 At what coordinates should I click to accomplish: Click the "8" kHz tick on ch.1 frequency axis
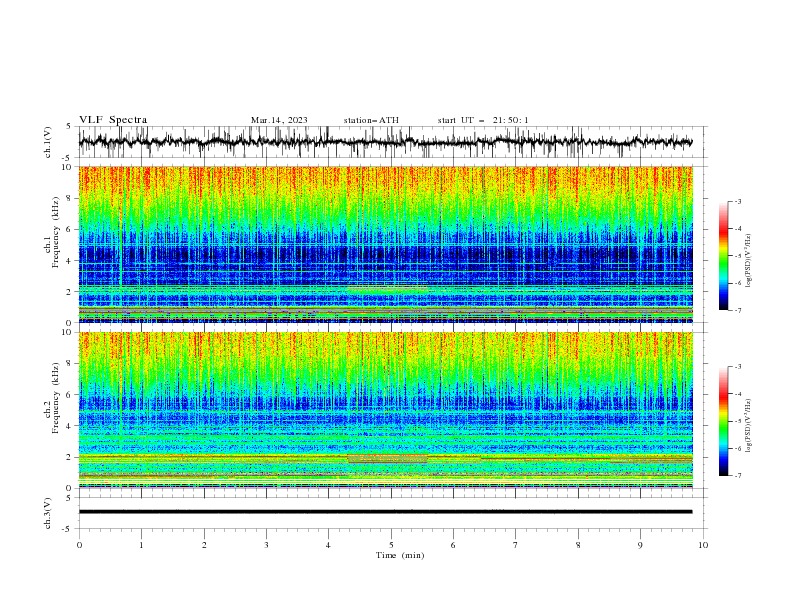point(69,198)
